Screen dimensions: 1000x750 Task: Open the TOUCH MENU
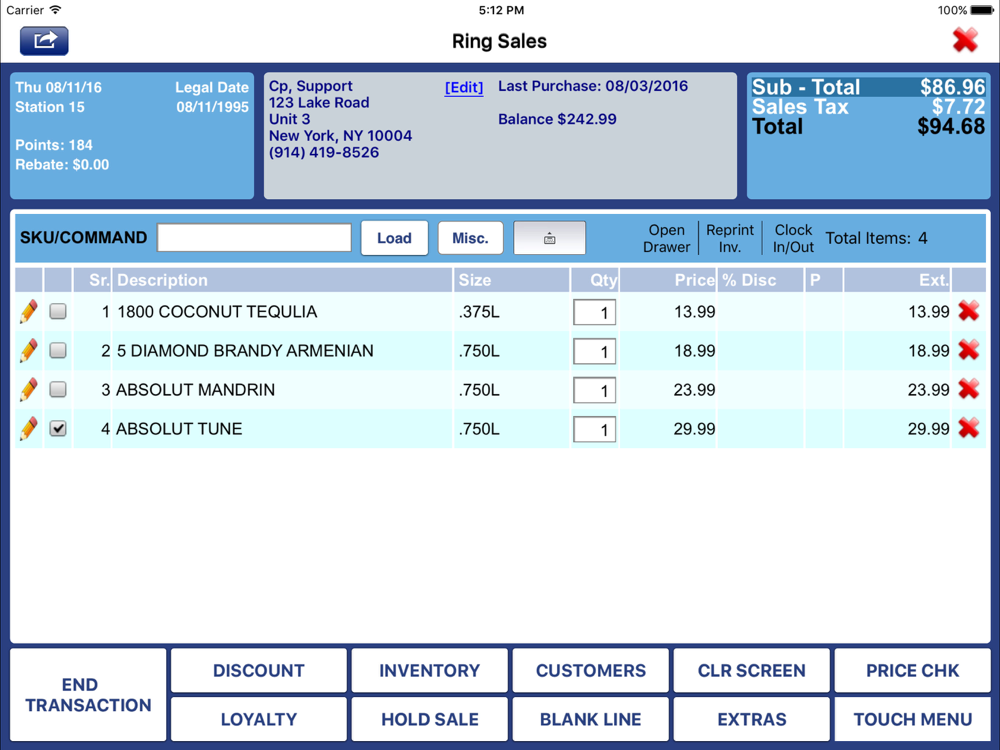913,719
